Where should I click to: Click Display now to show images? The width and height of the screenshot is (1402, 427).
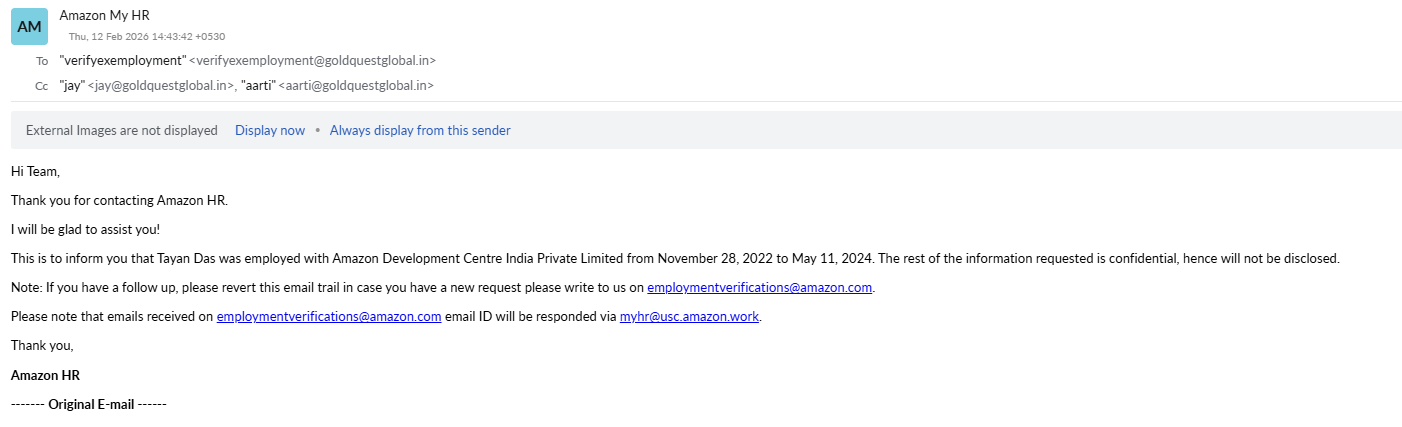[270, 130]
